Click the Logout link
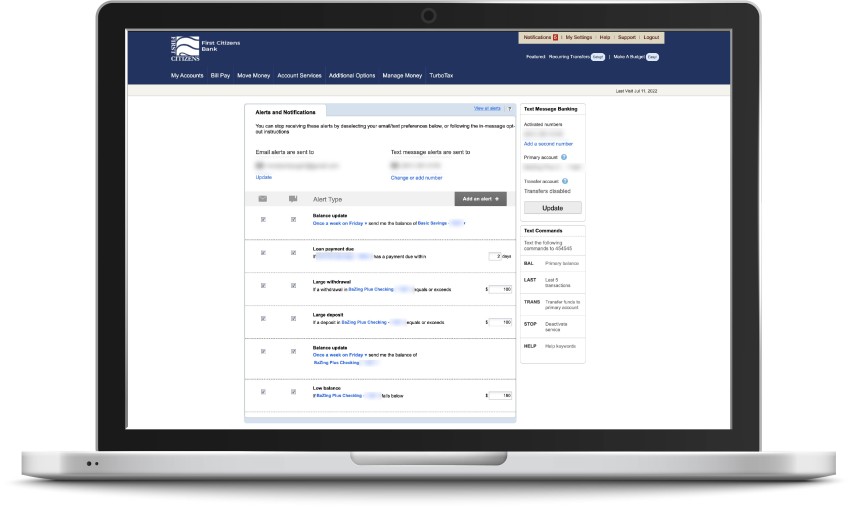The height and width of the screenshot is (508, 850). 652,37
